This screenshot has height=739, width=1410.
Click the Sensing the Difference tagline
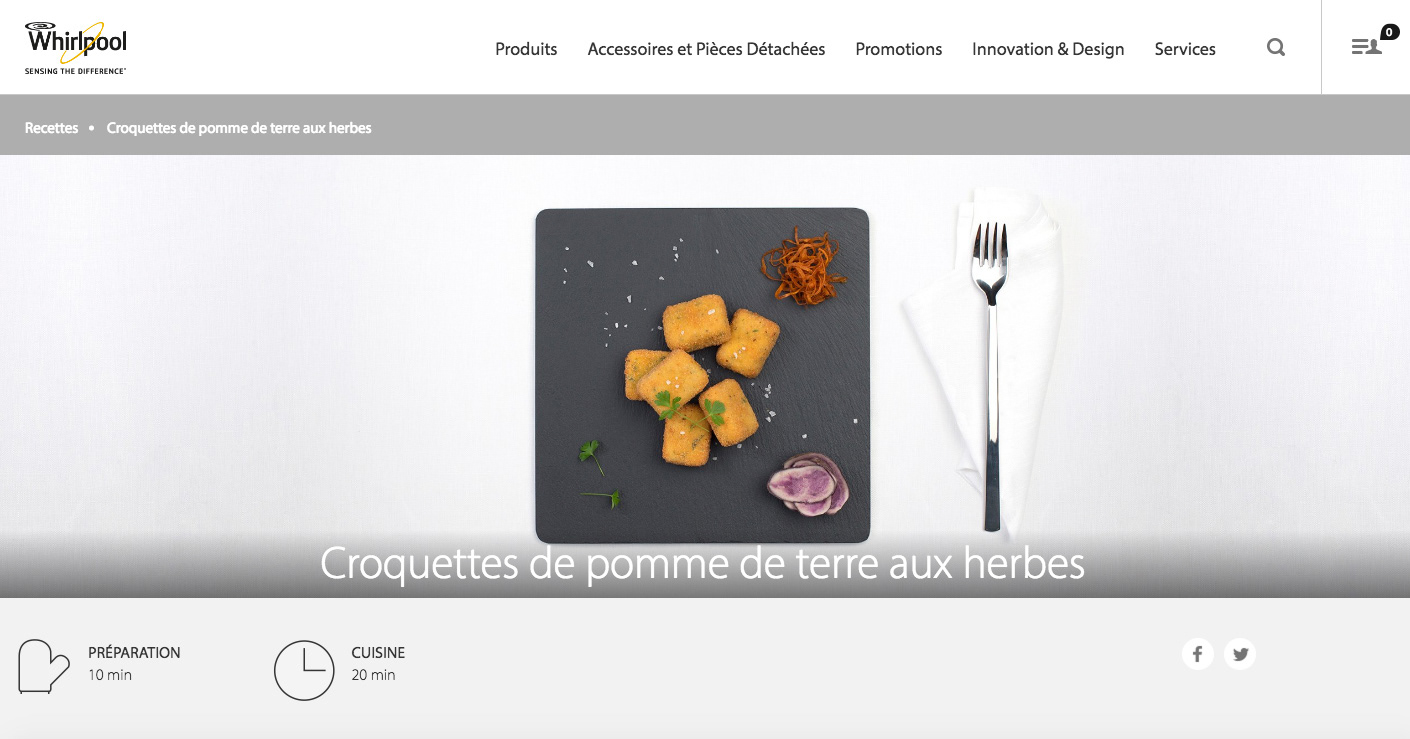[x=75, y=71]
